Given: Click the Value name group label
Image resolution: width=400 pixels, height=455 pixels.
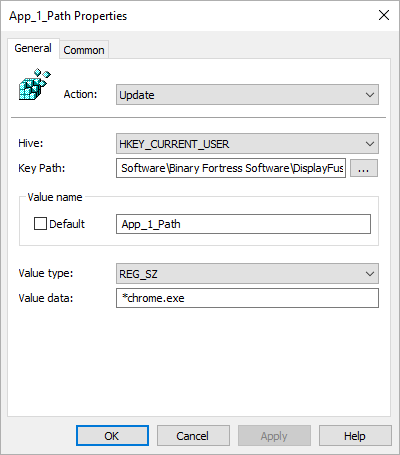Looking at the screenshot, I should (x=55, y=197).
